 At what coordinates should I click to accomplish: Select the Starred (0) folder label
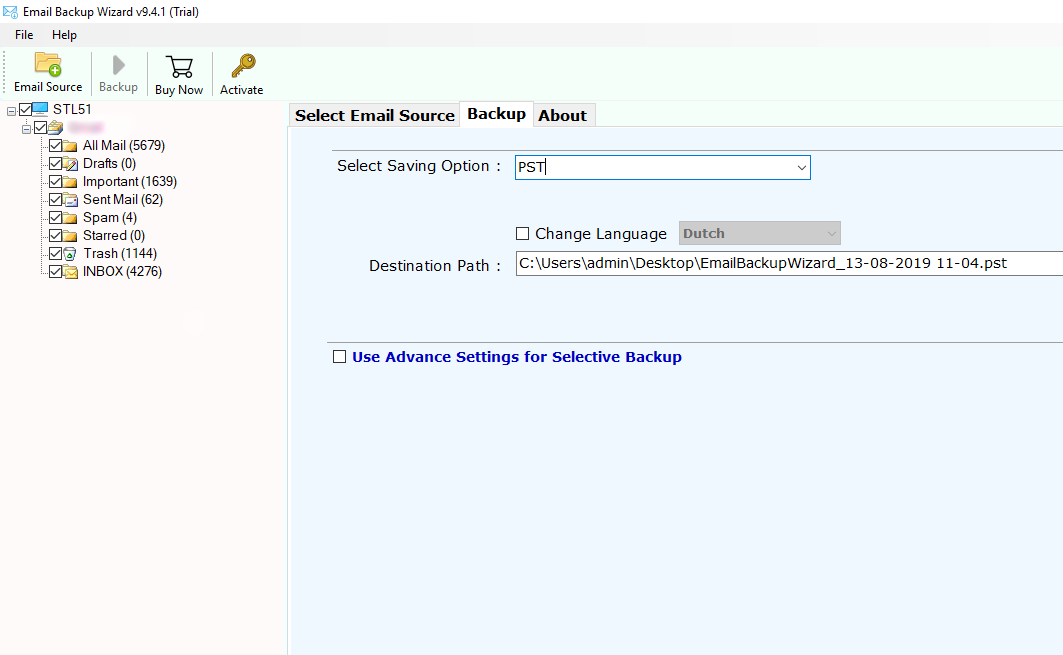(x=114, y=235)
